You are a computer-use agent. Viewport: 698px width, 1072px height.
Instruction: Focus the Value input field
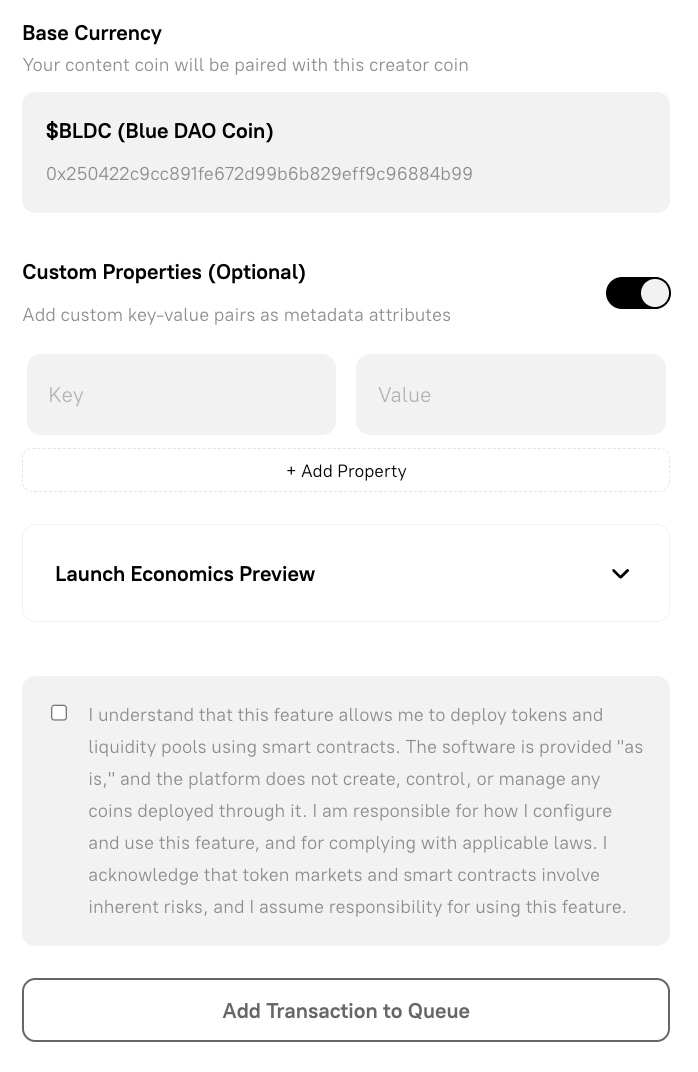click(510, 394)
